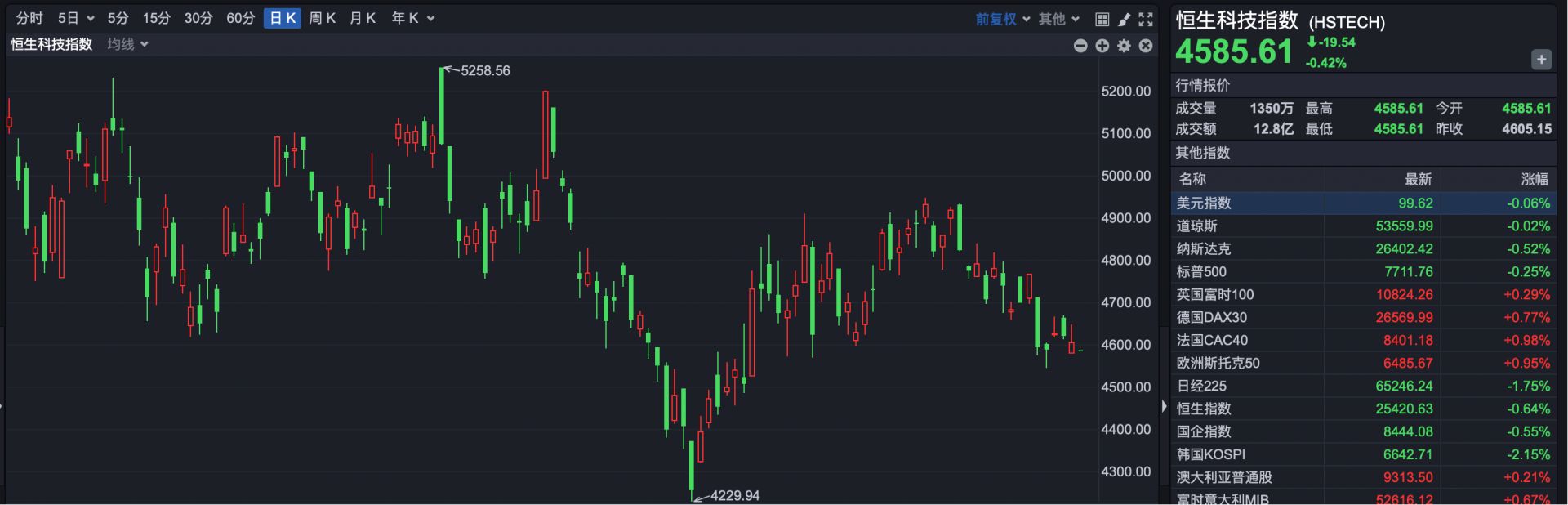1568x505 pixels.
Task: Switch to 30分 chart interval
Action: point(198,18)
